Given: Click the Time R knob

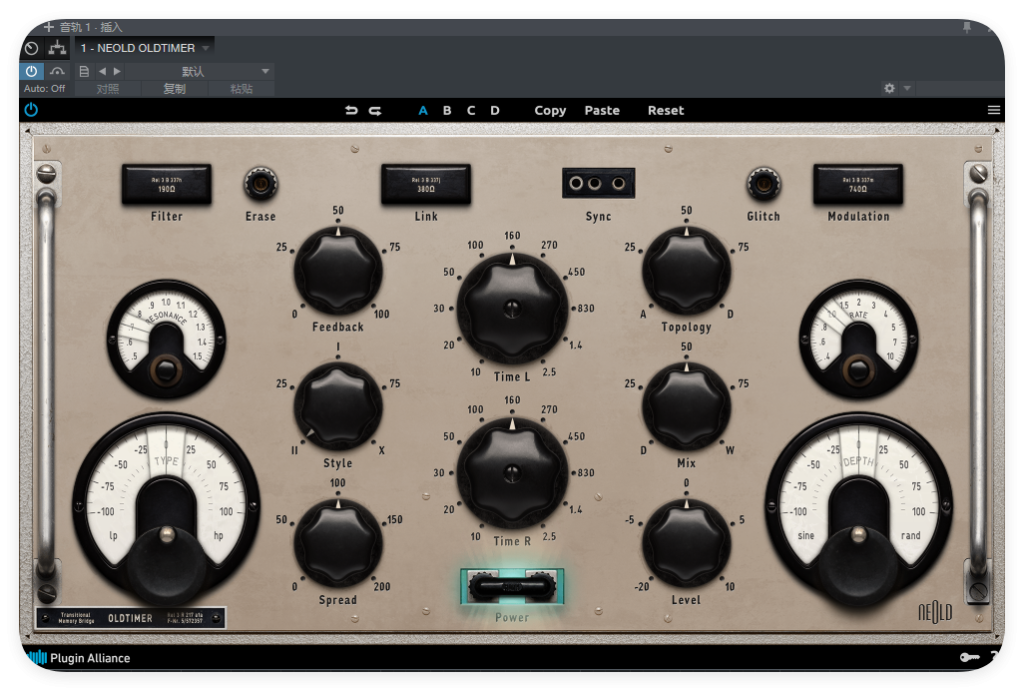Looking at the screenshot, I should [x=512, y=472].
